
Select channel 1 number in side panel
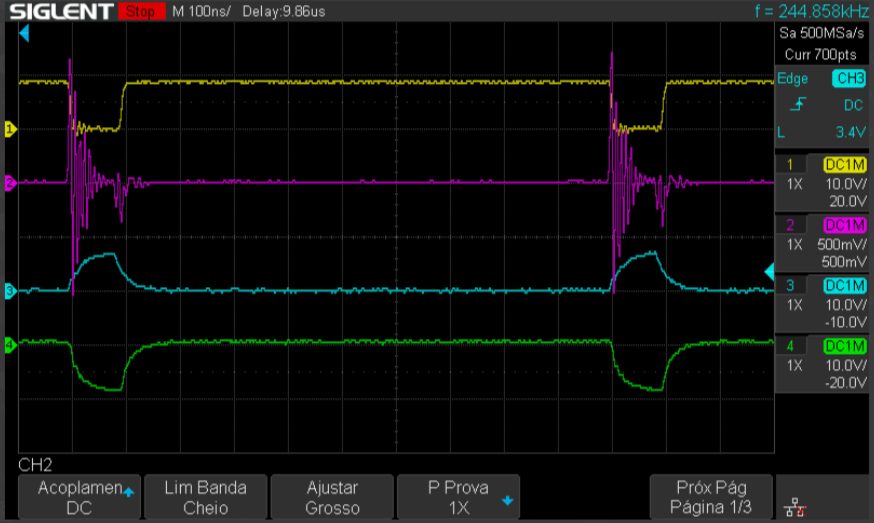pyautogui.click(x=790, y=165)
